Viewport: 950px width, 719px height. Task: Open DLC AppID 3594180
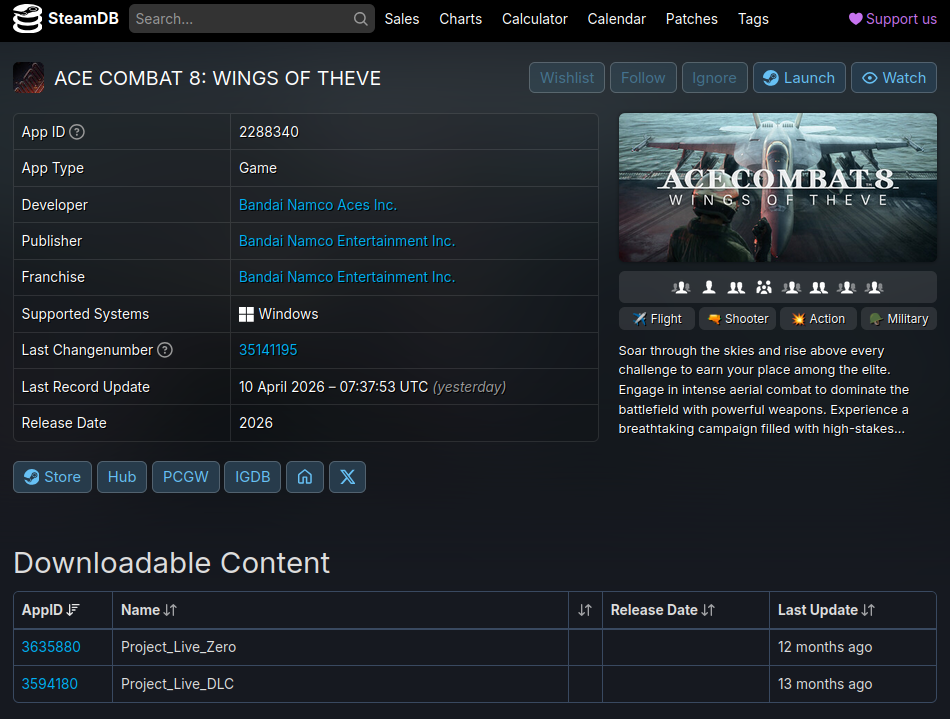[x=50, y=684]
